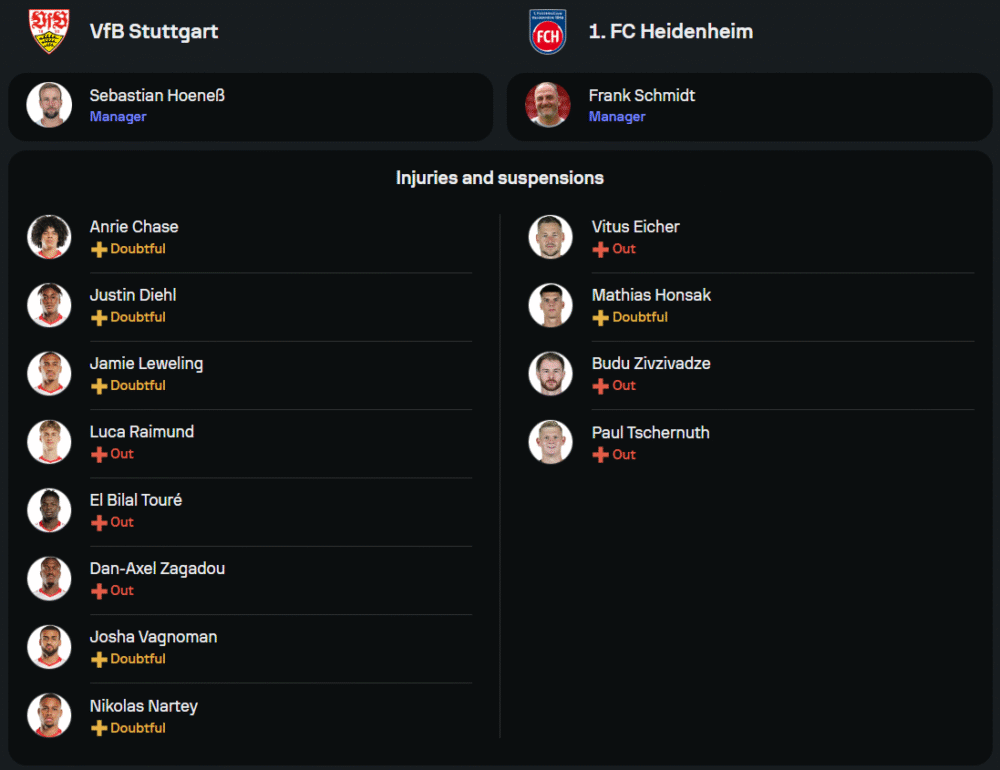Open Frank Schmidt manager photo

point(548,105)
